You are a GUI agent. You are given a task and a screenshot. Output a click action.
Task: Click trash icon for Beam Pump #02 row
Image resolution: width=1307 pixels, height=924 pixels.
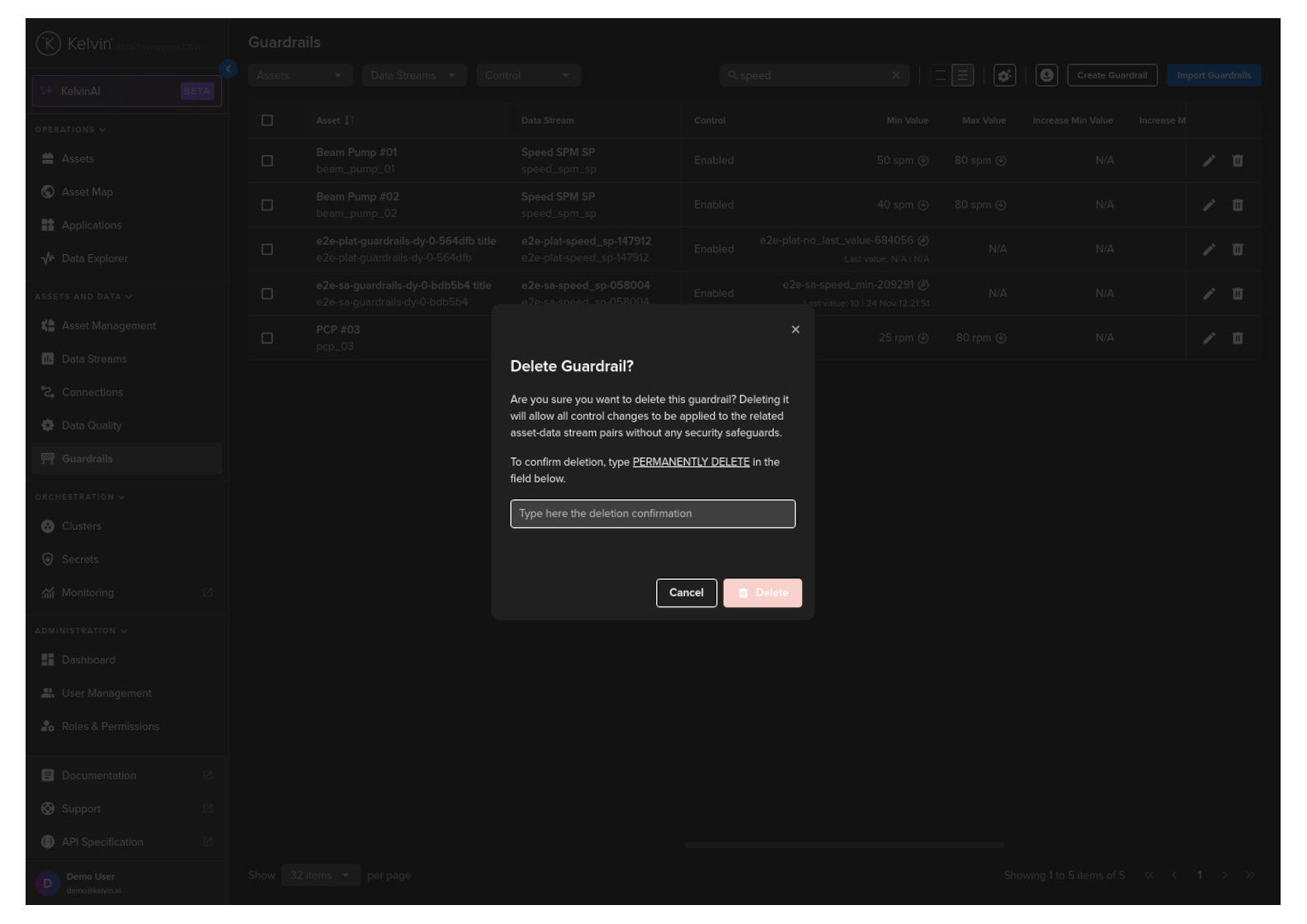point(1238,205)
